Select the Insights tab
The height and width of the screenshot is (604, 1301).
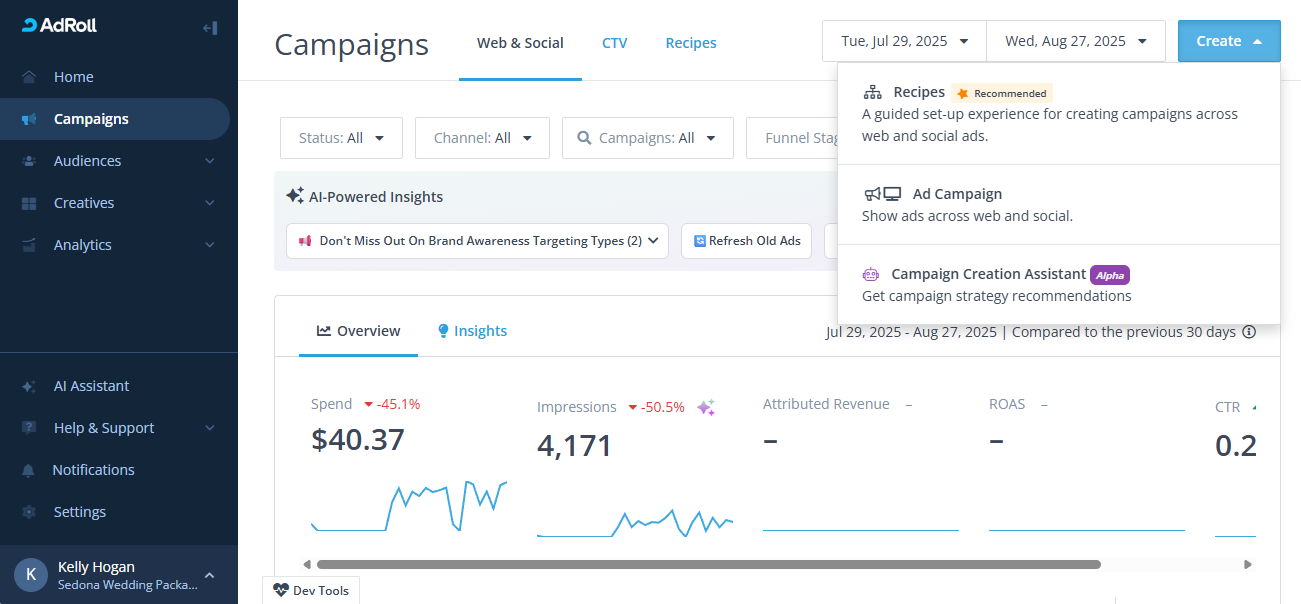click(472, 331)
